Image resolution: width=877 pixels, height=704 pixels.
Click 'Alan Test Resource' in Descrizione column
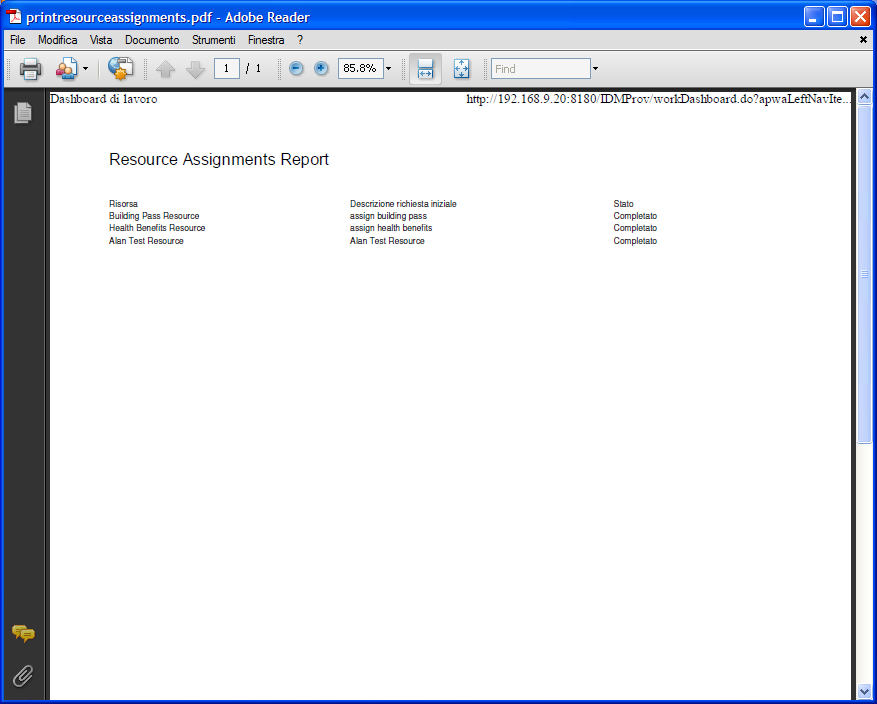(387, 241)
